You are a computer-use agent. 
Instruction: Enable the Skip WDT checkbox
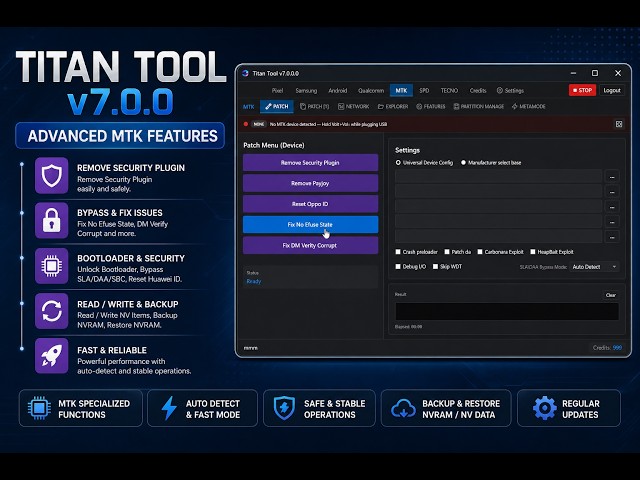pos(436,267)
